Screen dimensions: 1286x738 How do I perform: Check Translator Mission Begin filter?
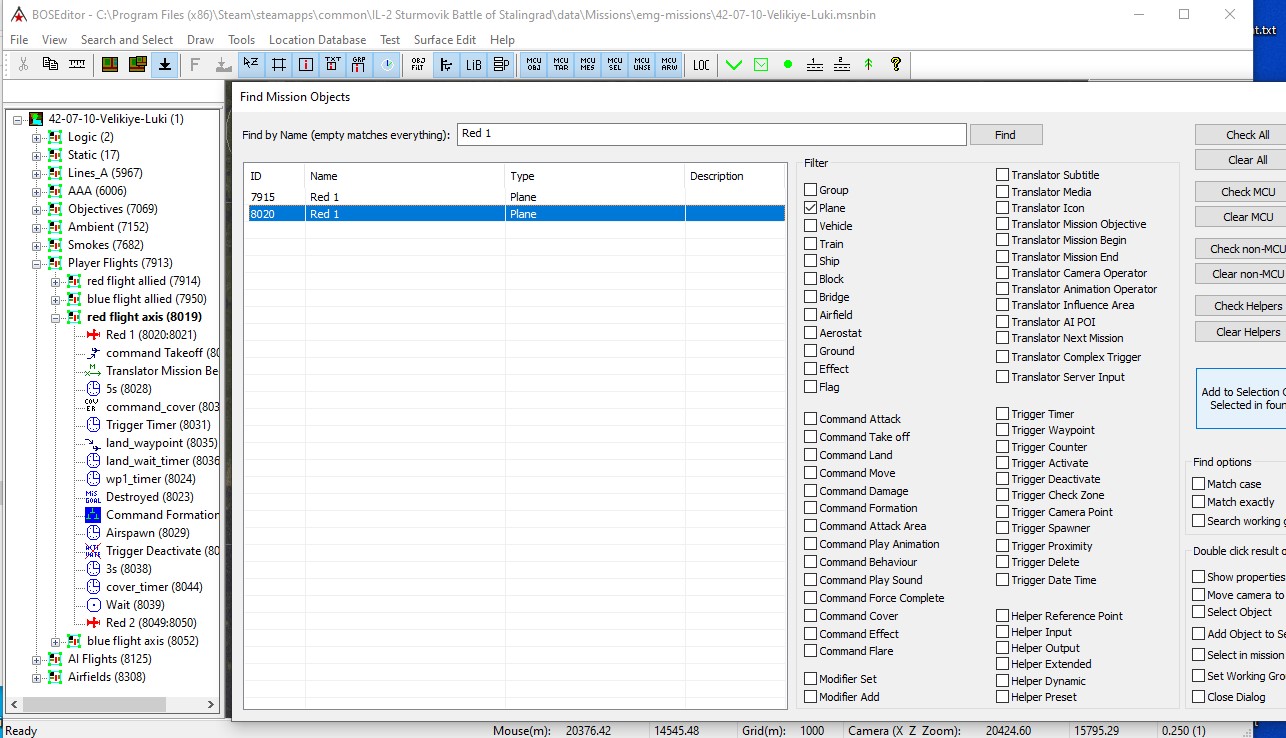1002,240
